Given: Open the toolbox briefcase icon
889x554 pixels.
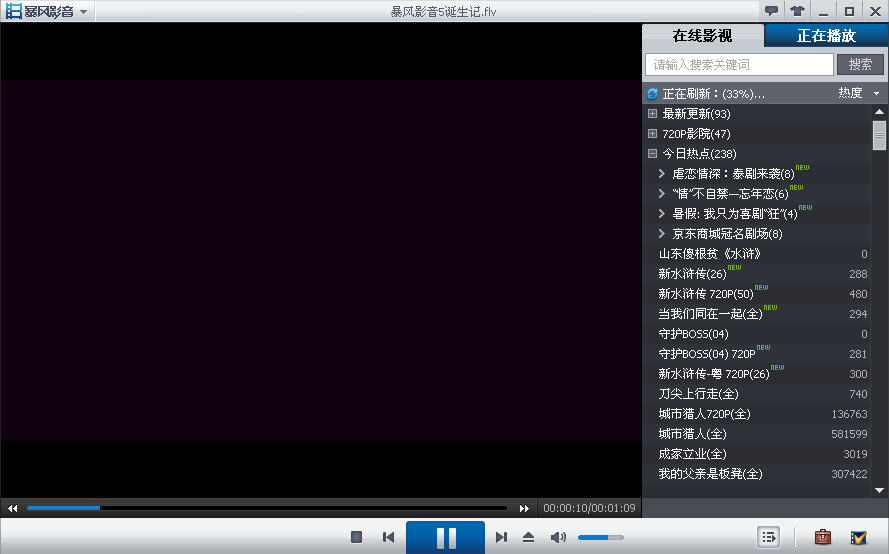Looking at the screenshot, I should click(x=823, y=536).
